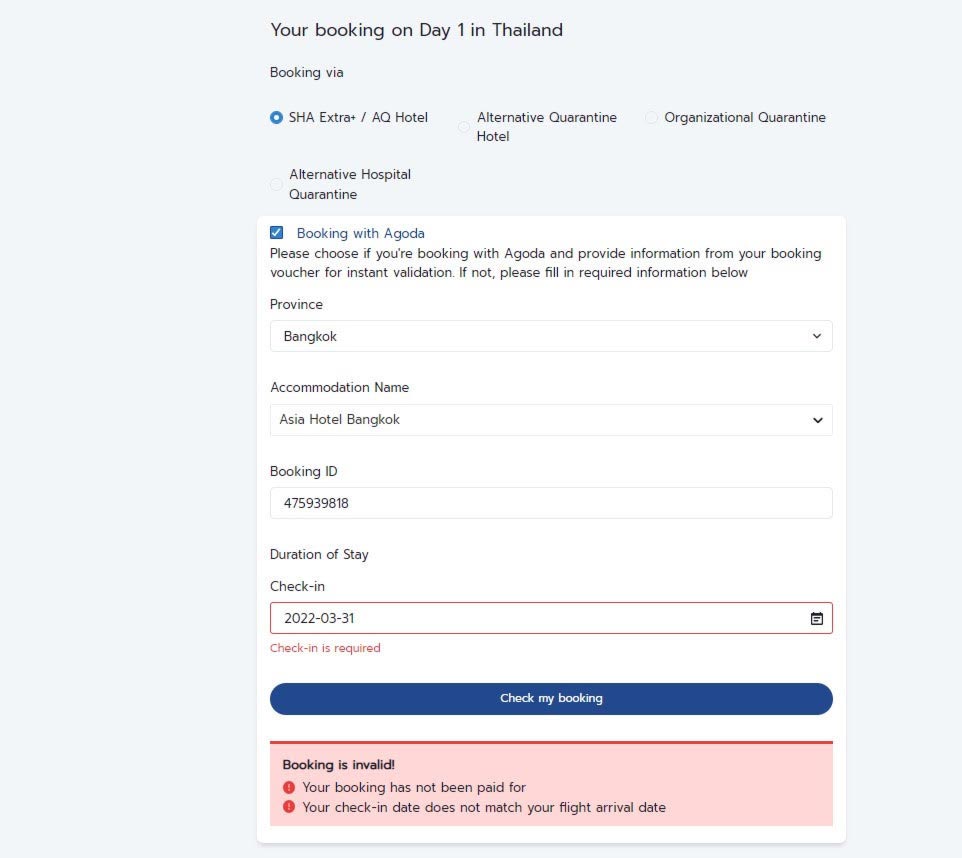Click the chevron on the Accommodation Name selector
The width and height of the screenshot is (962, 858).
[x=817, y=420]
